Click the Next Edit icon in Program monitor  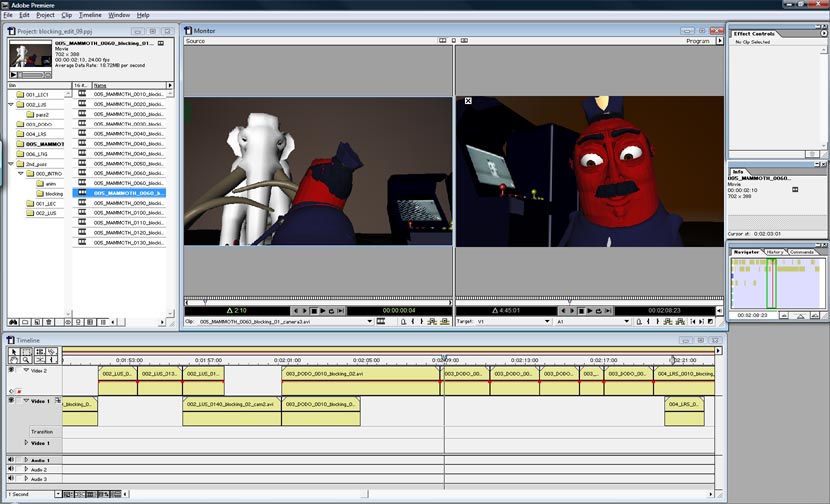[702, 321]
